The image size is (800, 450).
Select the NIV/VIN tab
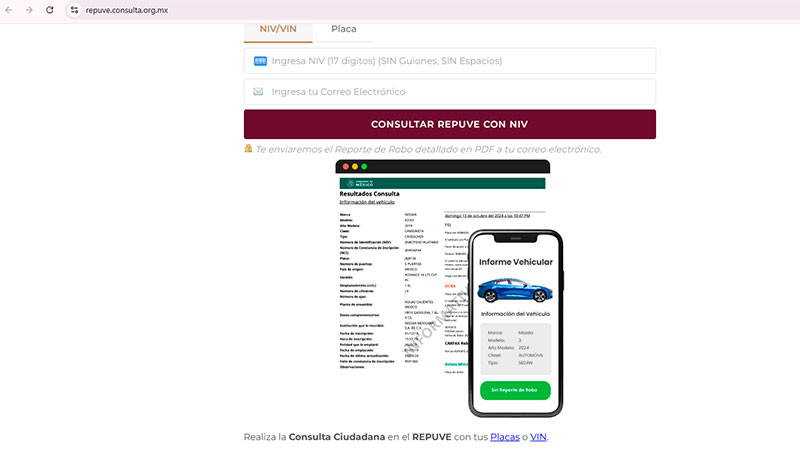pyautogui.click(x=279, y=30)
